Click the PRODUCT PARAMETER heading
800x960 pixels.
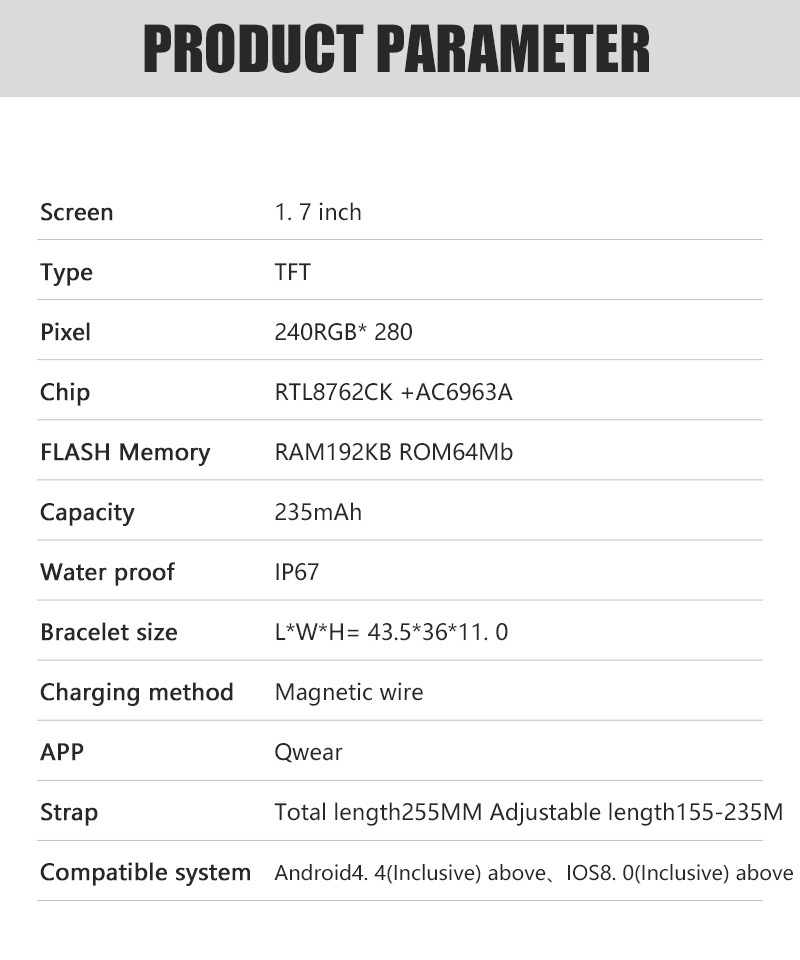coord(396,50)
